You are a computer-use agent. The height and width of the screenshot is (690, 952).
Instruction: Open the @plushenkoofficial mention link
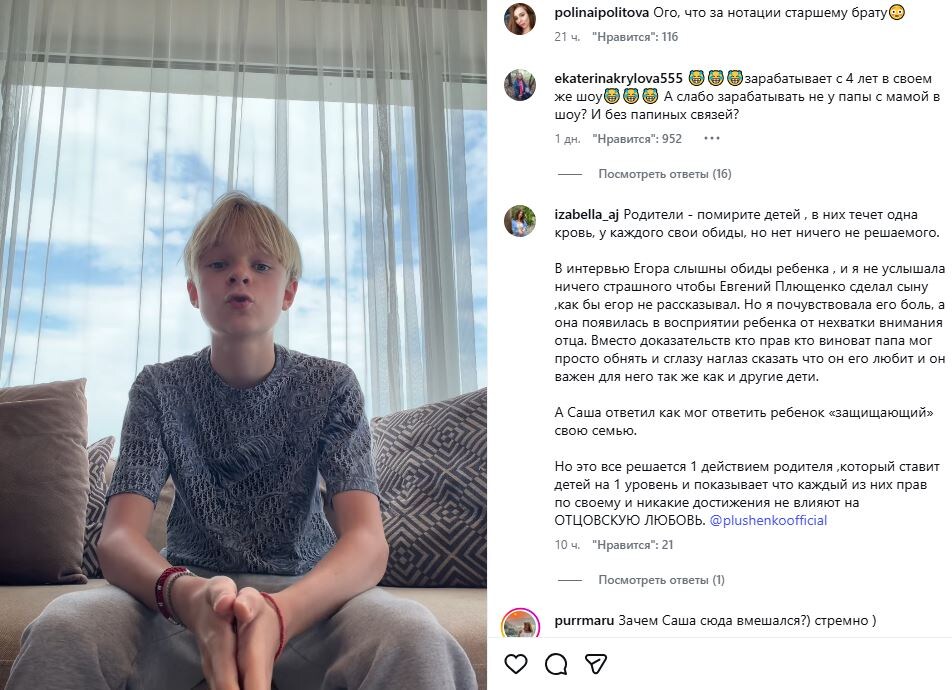tap(768, 520)
